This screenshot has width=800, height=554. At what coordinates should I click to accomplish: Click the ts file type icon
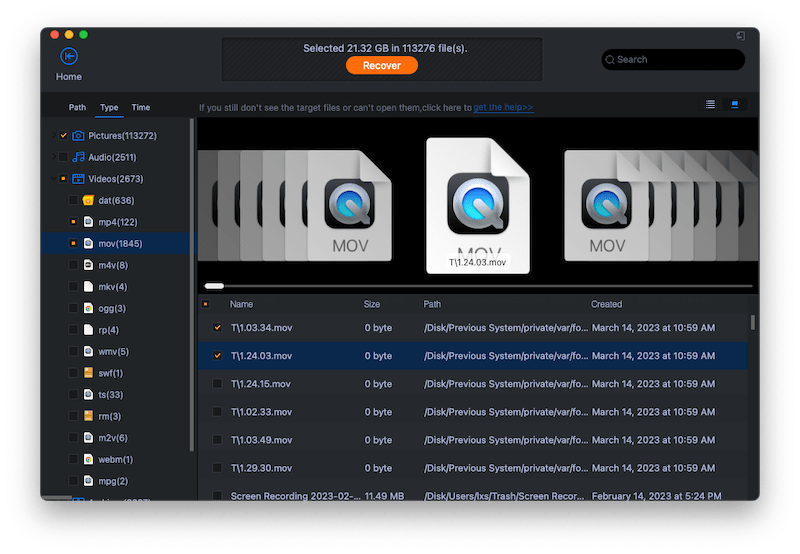(88, 394)
